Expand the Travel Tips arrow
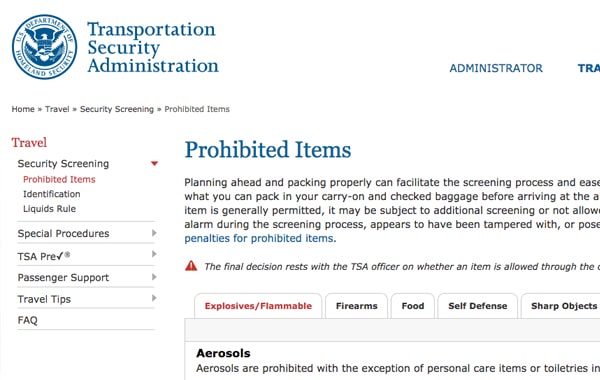 point(154,298)
